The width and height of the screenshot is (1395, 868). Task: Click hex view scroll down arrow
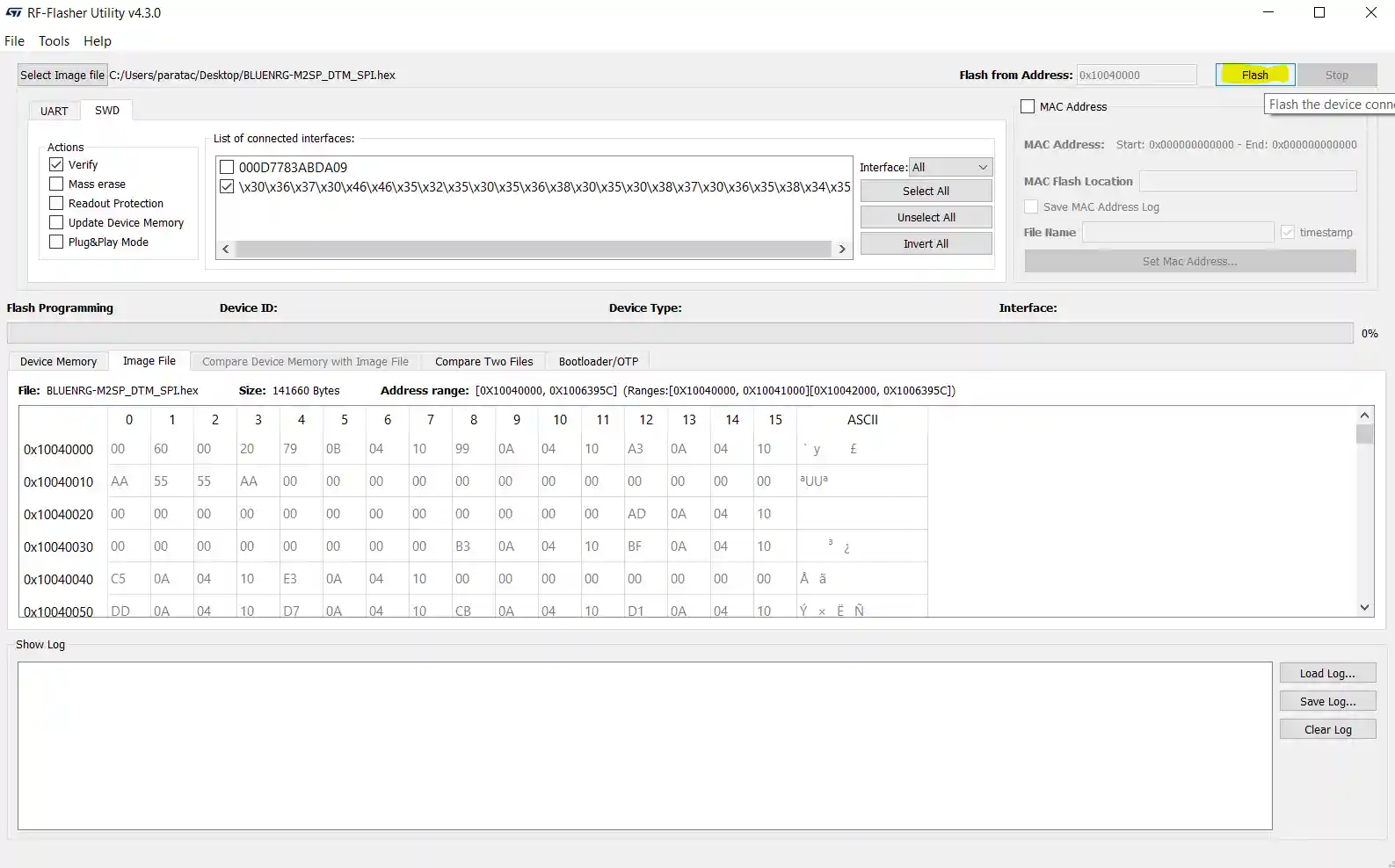[1364, 607]
